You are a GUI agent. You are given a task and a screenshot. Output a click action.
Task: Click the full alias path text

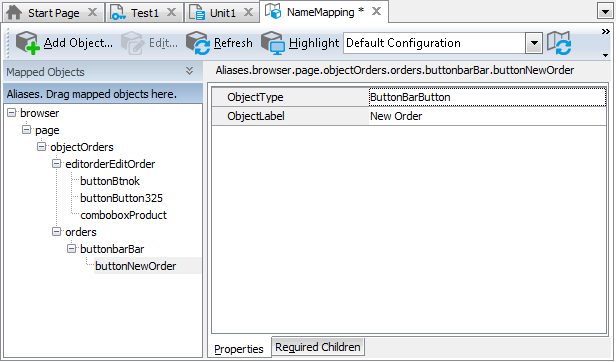(x=394, y=70)
